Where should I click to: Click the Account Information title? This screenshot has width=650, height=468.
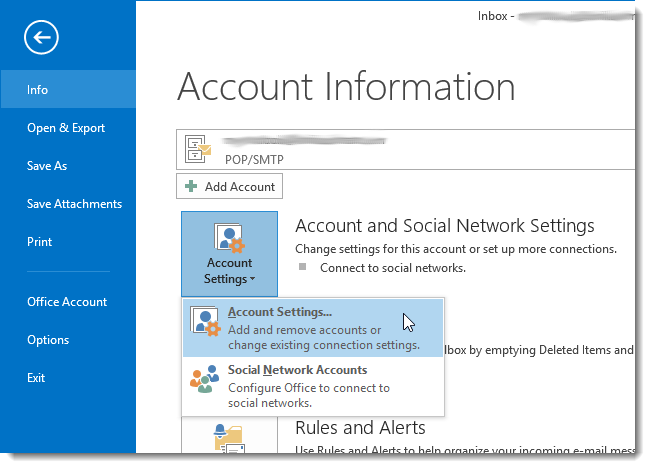click(x=346, y=87)
